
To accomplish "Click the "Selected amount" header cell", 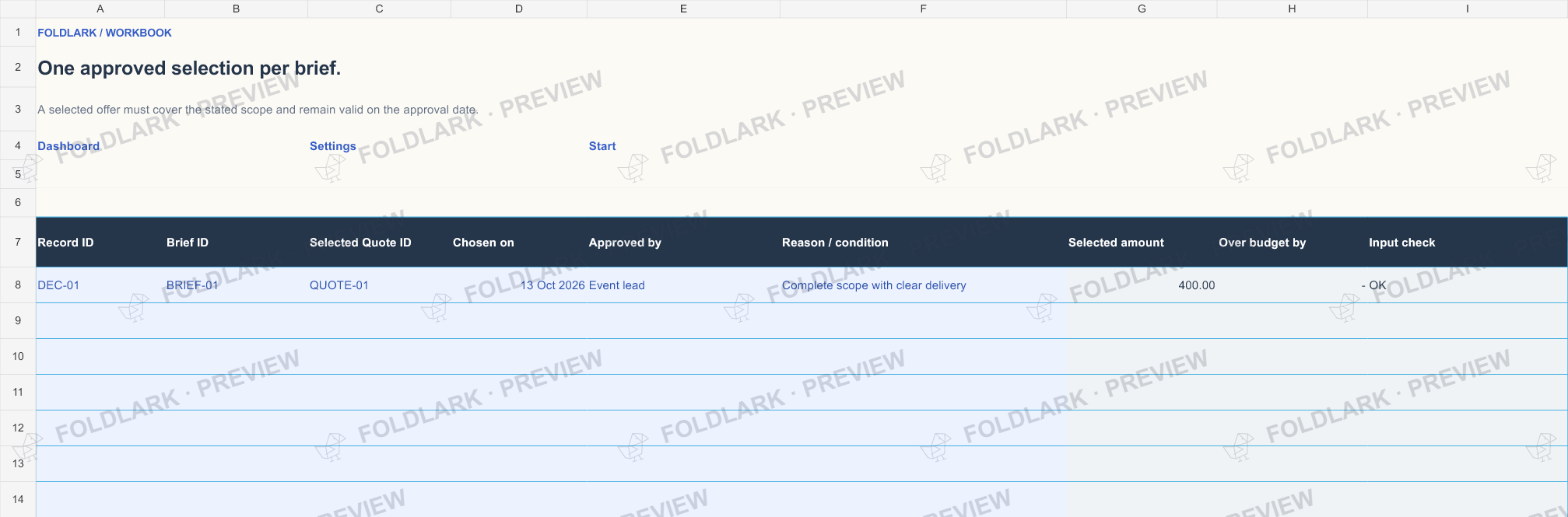I will tap(1142, 243).
